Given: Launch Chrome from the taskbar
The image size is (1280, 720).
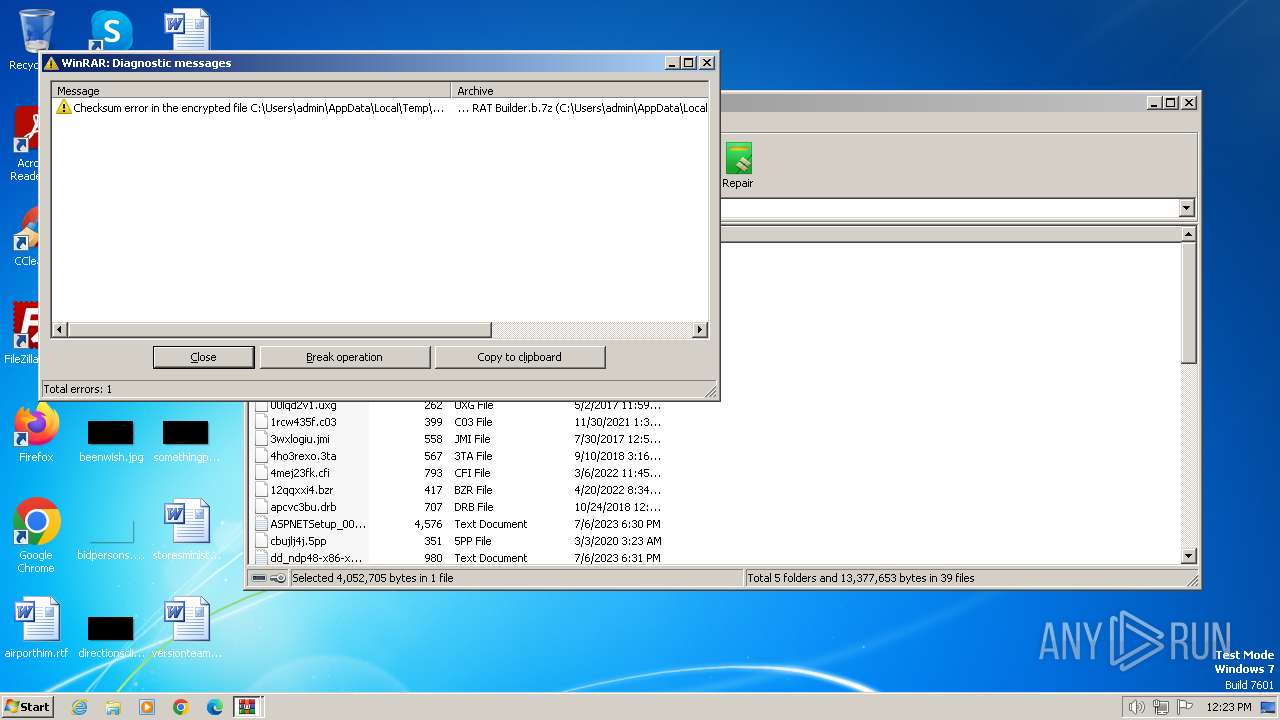Looking at the screenshot, I should coord(181,707).
